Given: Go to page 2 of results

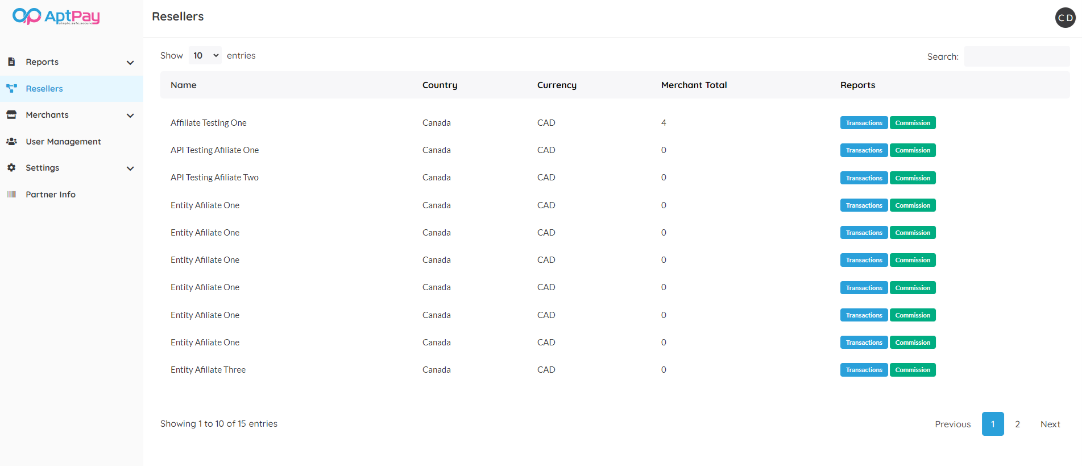Looking at the screenshot, I should [1017, 424].
